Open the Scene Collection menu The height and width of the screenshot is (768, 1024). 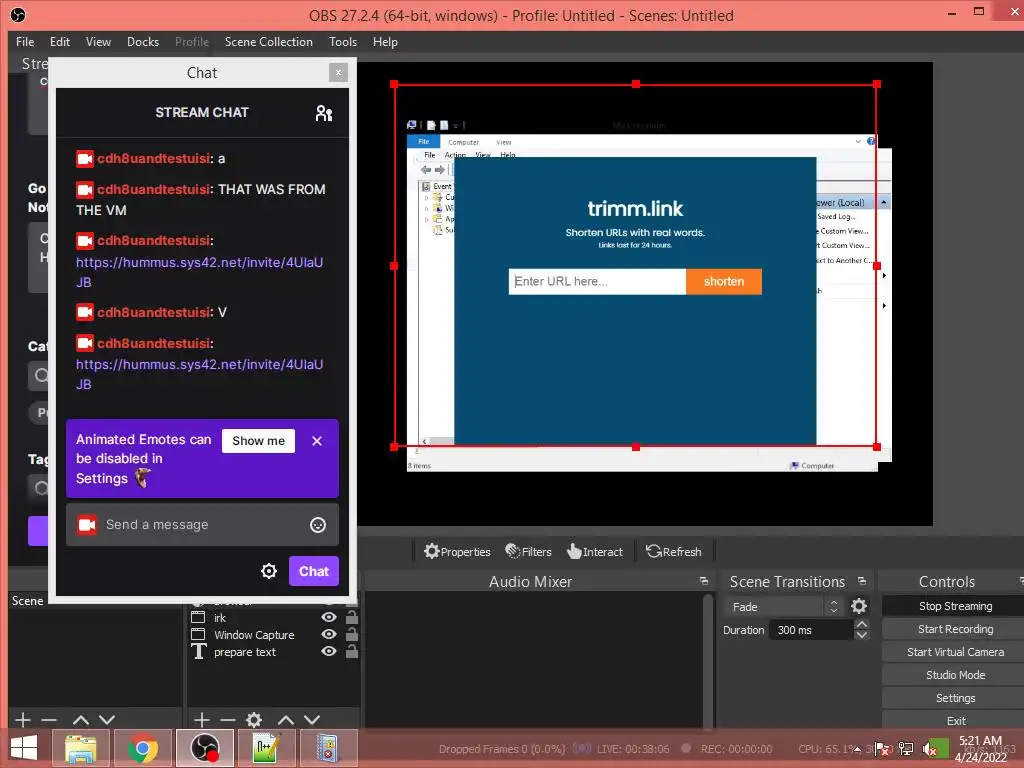pyautogui.click(x=268, y=42)
